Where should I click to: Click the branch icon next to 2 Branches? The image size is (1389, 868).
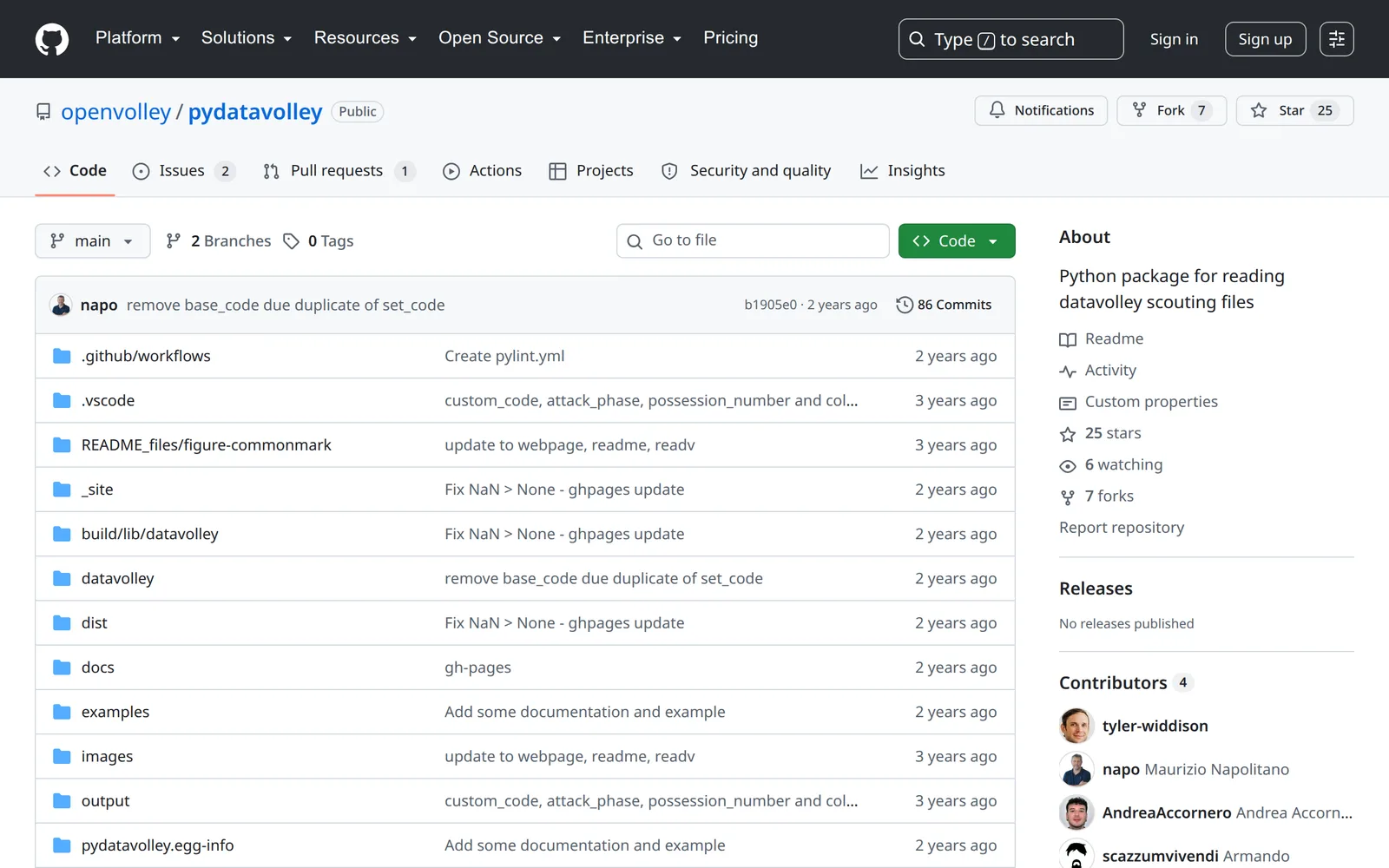[x=174, y=241]
